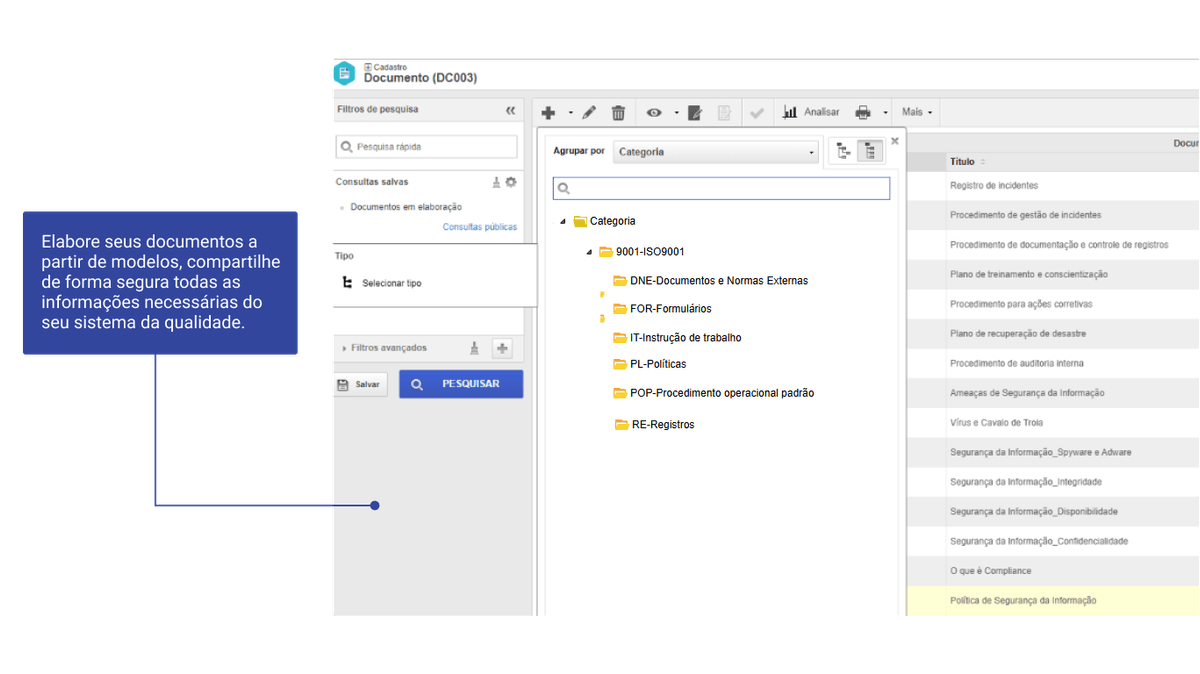The image size is (1200, 674).
Task: Switch to hierarchical tree view mode
Action: pyautogui.click(x=843, y=152)
